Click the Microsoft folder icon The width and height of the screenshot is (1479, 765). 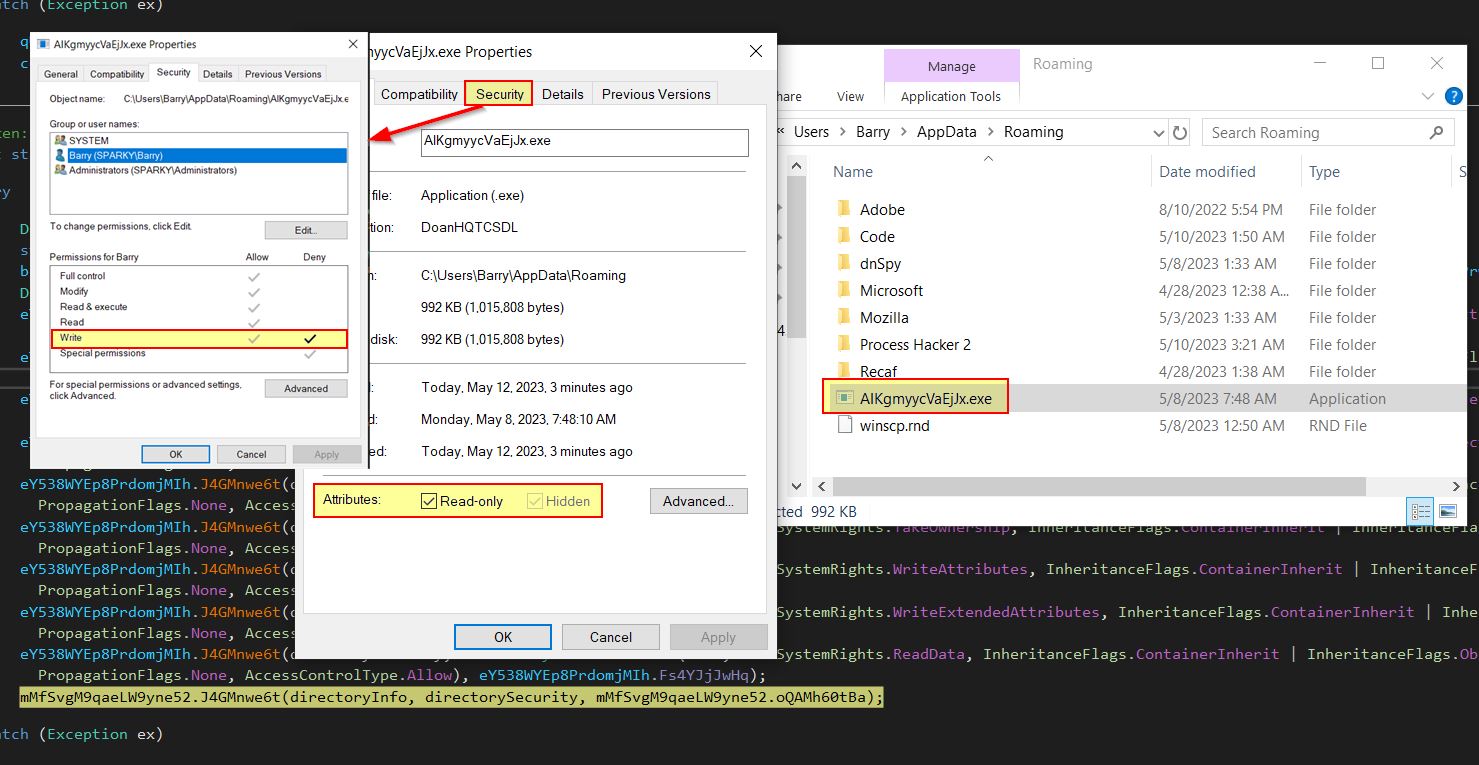click(842, 291)
